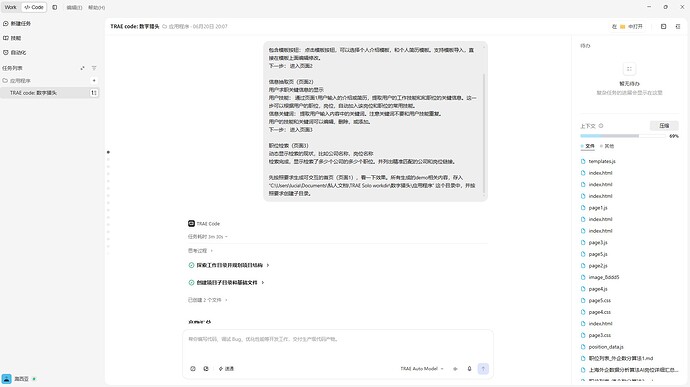The height and width of the screenshot is (387, 690).
Task: Open 技能 in left sidebar
Action: coord(12,38)
